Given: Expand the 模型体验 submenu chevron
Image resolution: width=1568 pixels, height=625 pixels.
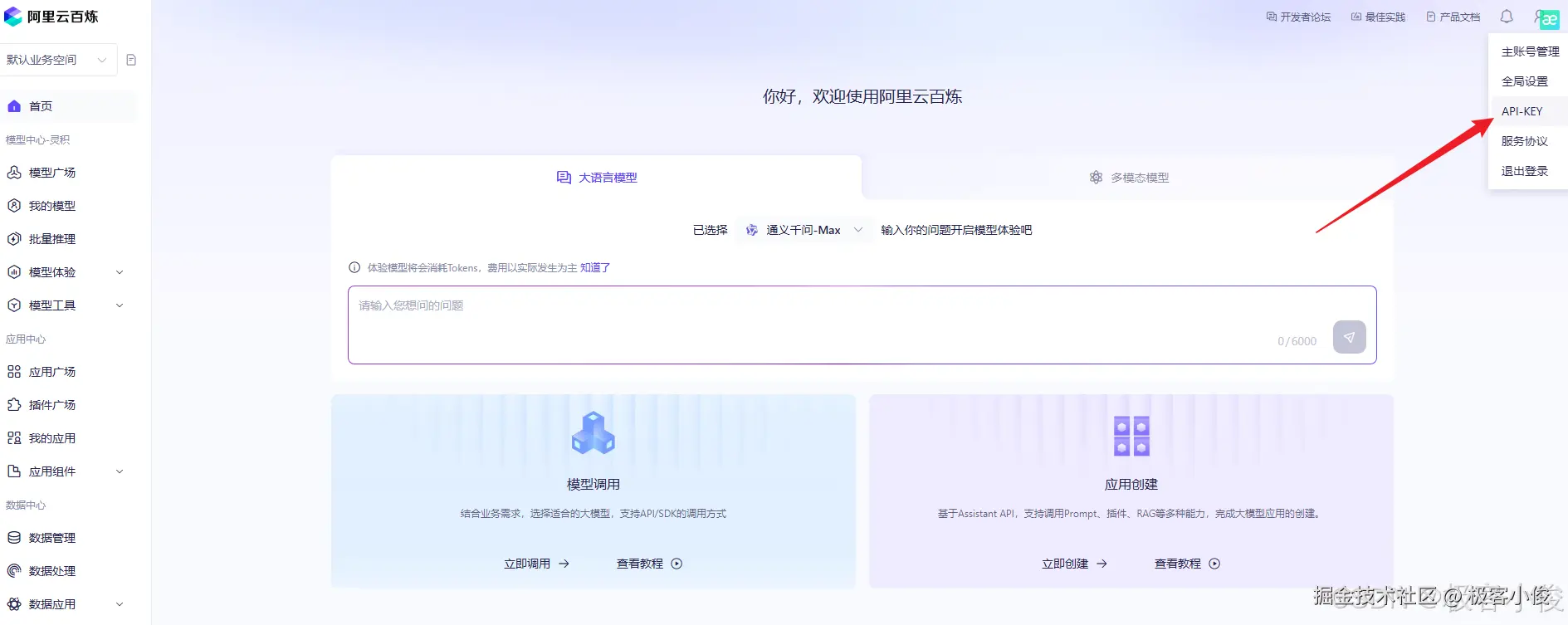Looking at the screenshot, I should pos(120,272).
